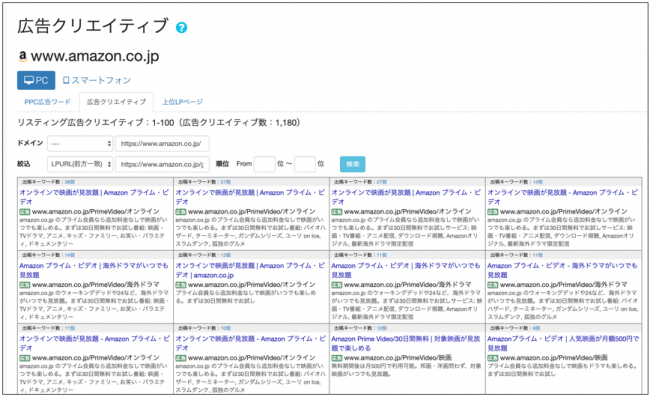Click プライム会員なら追加料金なし description in 9個 card

tap(563, 370)
